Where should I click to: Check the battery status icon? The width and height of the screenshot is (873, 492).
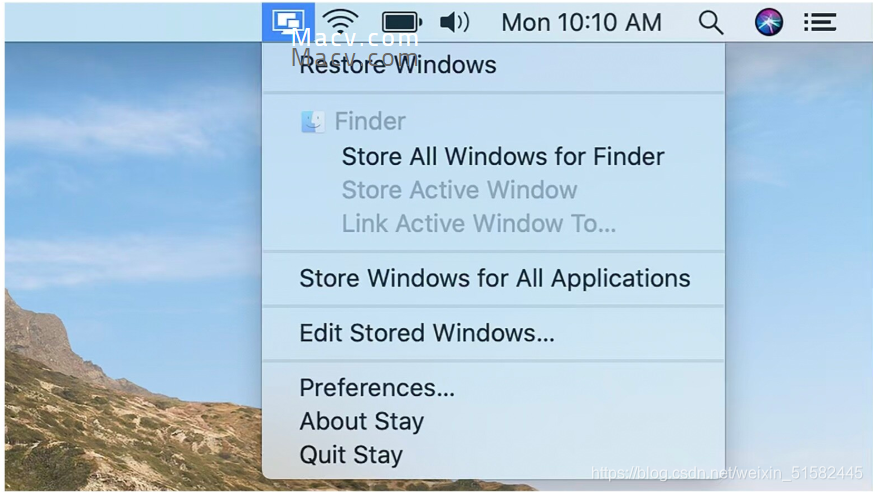pos(402,22)
